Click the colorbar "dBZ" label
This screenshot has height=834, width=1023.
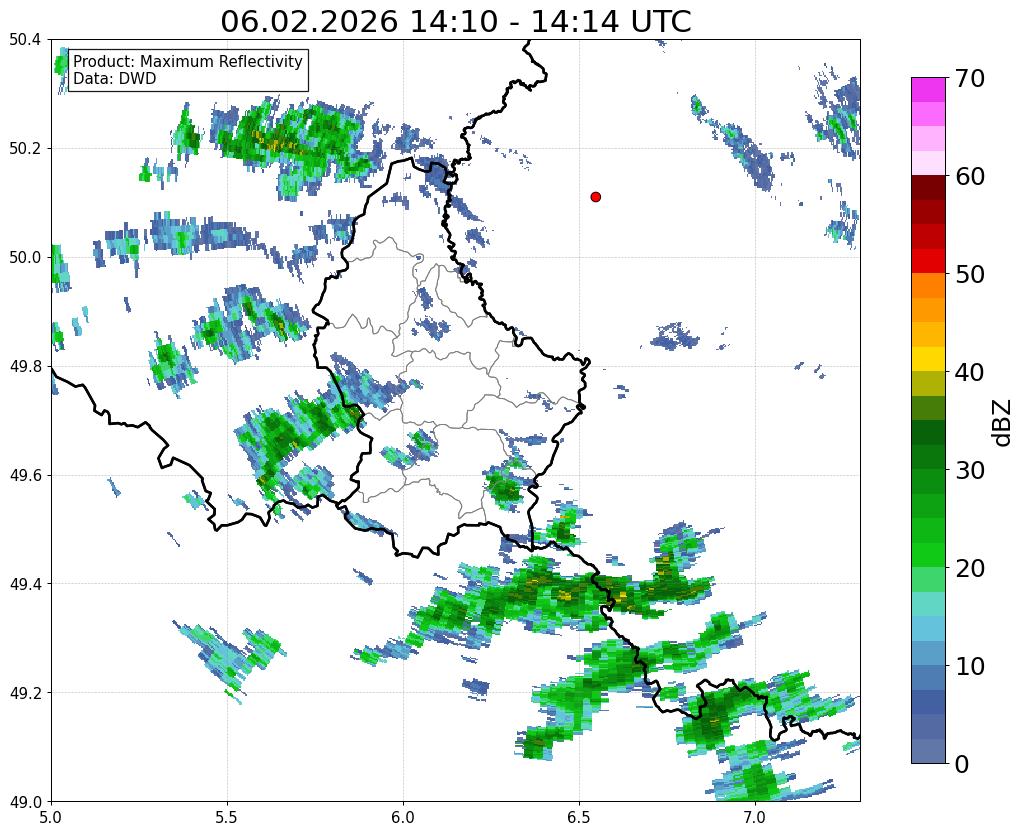(1003, 422)
